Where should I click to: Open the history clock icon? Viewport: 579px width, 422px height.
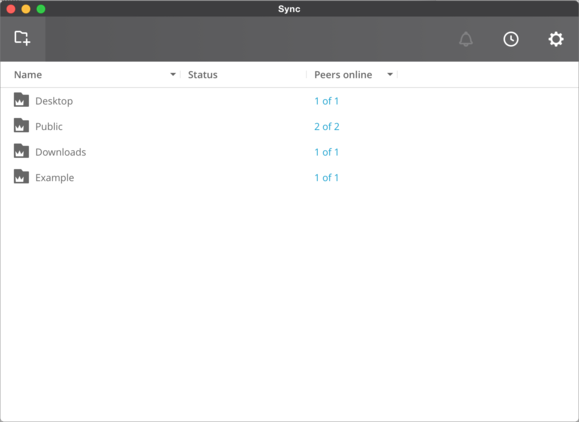(511, 39)
